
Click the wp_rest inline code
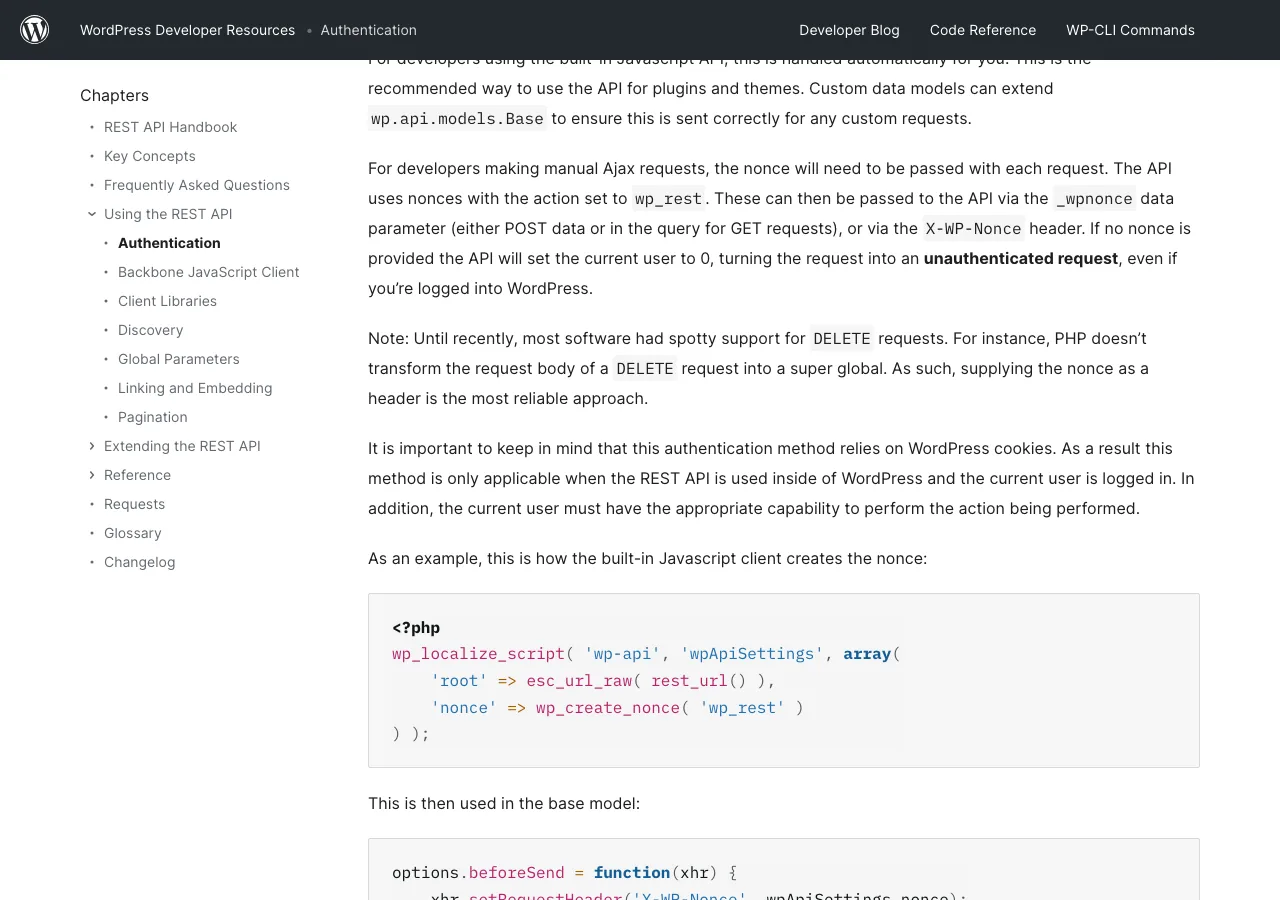tap(668, 199)
